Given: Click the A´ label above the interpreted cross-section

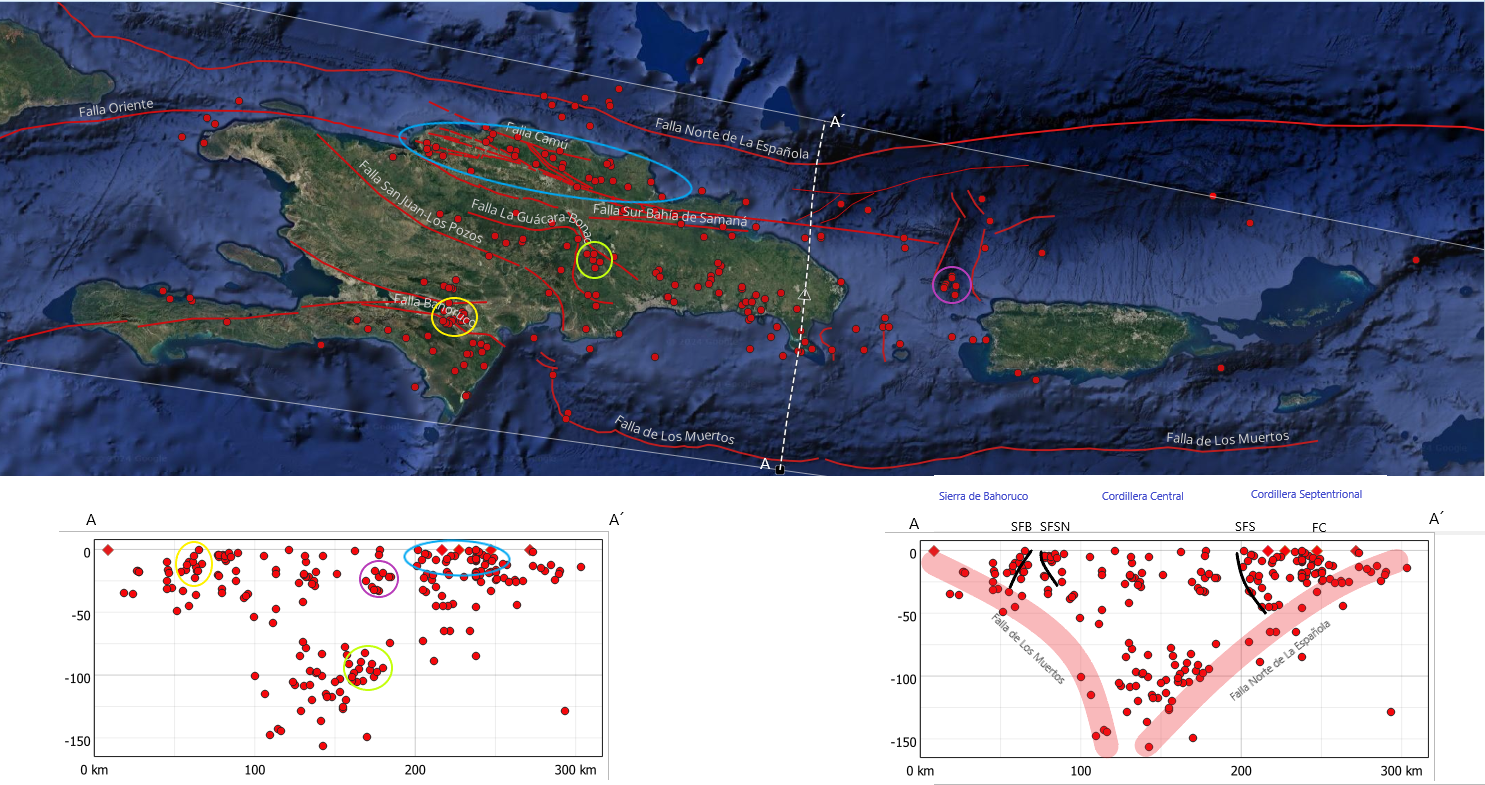Looking at the screenshot, I should pos(1436,520).
